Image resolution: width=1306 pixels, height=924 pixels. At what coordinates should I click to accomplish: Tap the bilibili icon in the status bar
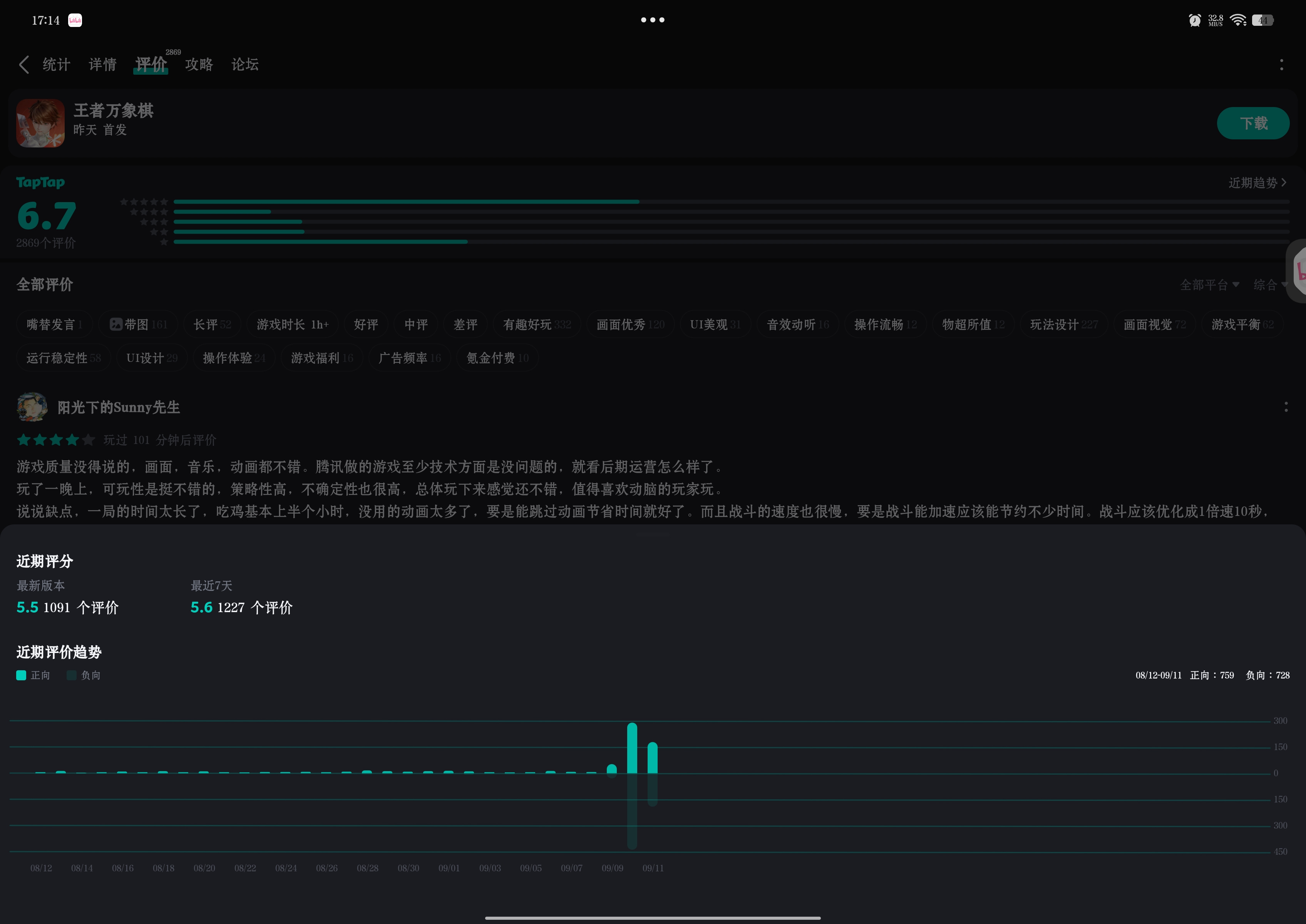[x=75, y=20]
